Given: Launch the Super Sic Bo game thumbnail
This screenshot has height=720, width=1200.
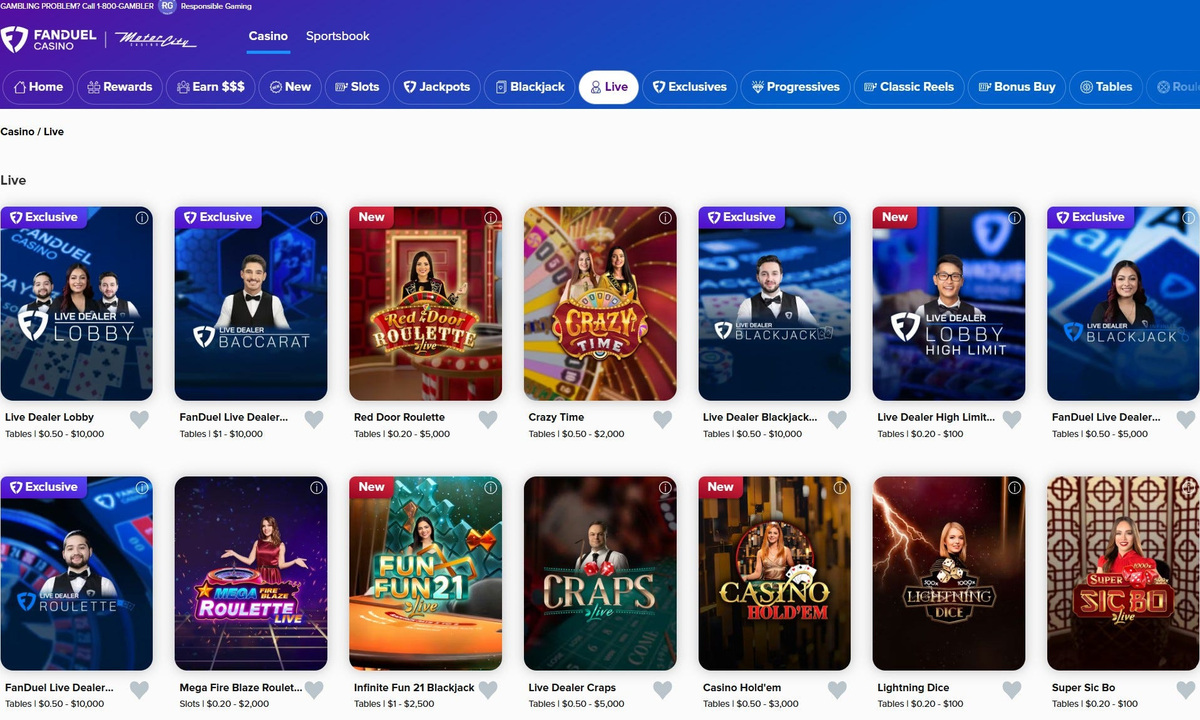Looking at the screenshot, I should [1123, 573].
